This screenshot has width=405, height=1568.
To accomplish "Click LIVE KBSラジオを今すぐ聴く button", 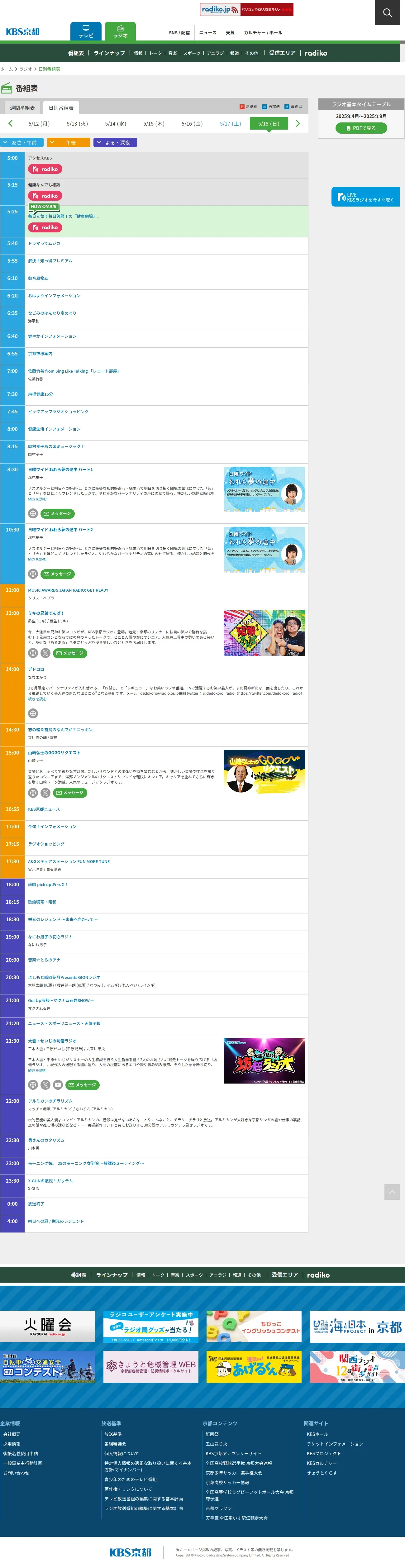I will tap(365, 197).
